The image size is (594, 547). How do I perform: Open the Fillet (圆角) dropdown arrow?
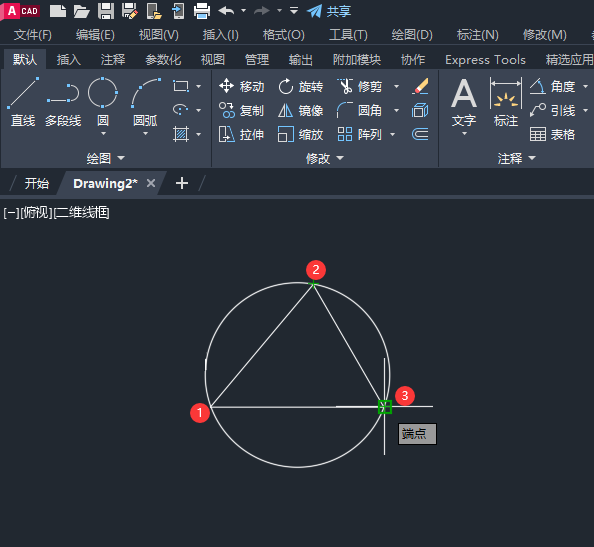pyautogui.click(x=396, y=110)
